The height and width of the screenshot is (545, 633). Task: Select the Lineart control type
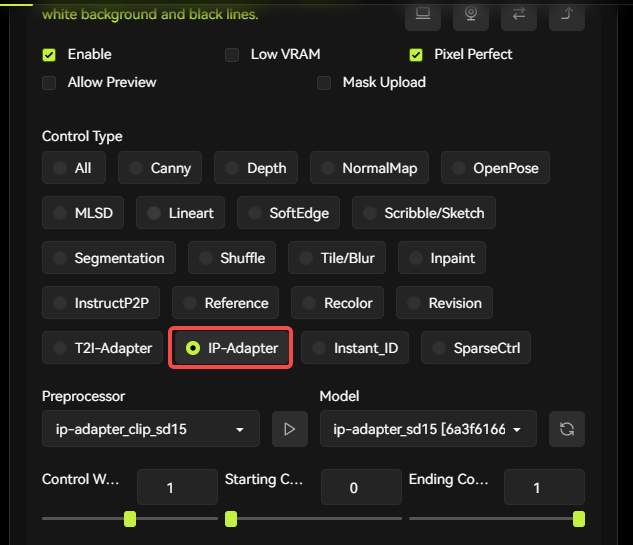click(x=180, y=213)
